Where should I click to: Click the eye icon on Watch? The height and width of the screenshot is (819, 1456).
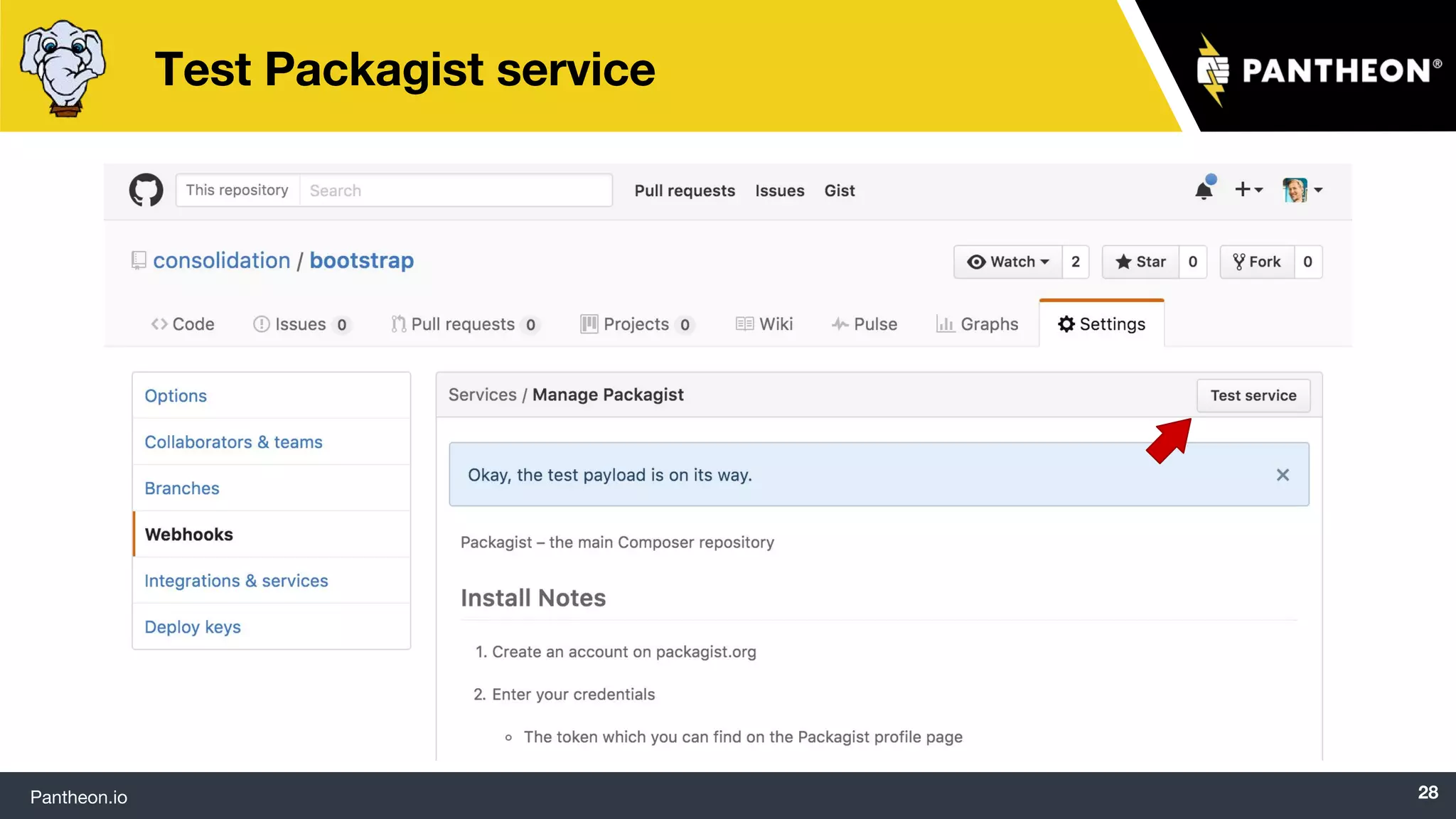[x=977, y=262]
